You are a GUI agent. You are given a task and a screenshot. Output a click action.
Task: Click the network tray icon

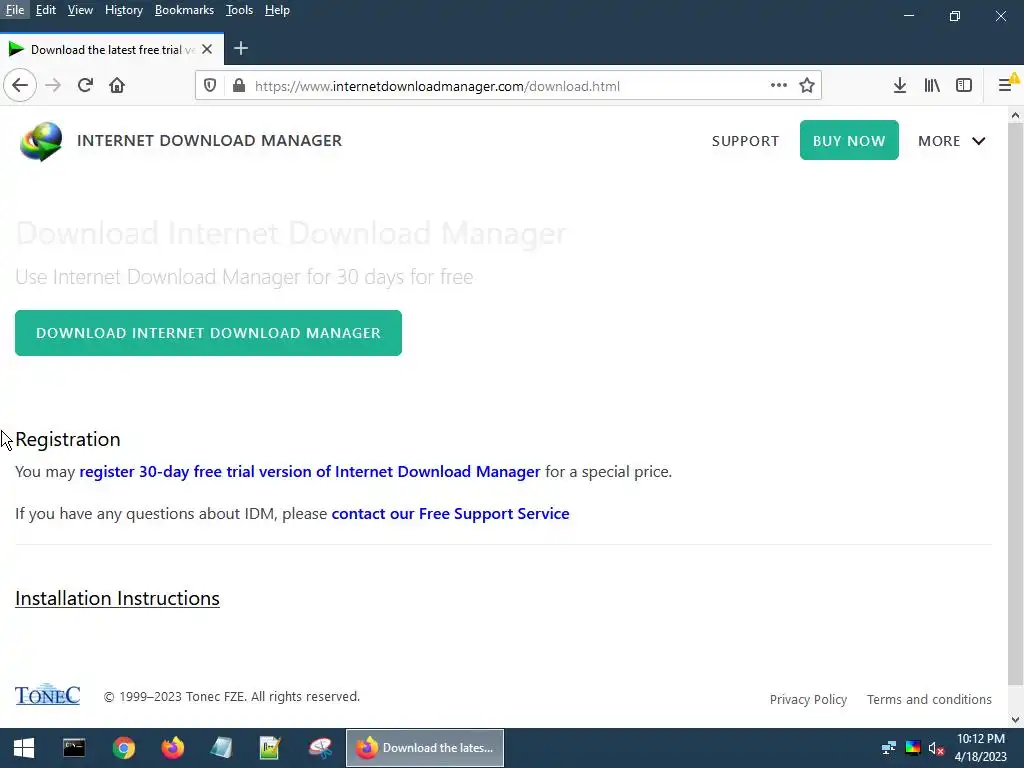pyautogui.click(x=888, y=748)
